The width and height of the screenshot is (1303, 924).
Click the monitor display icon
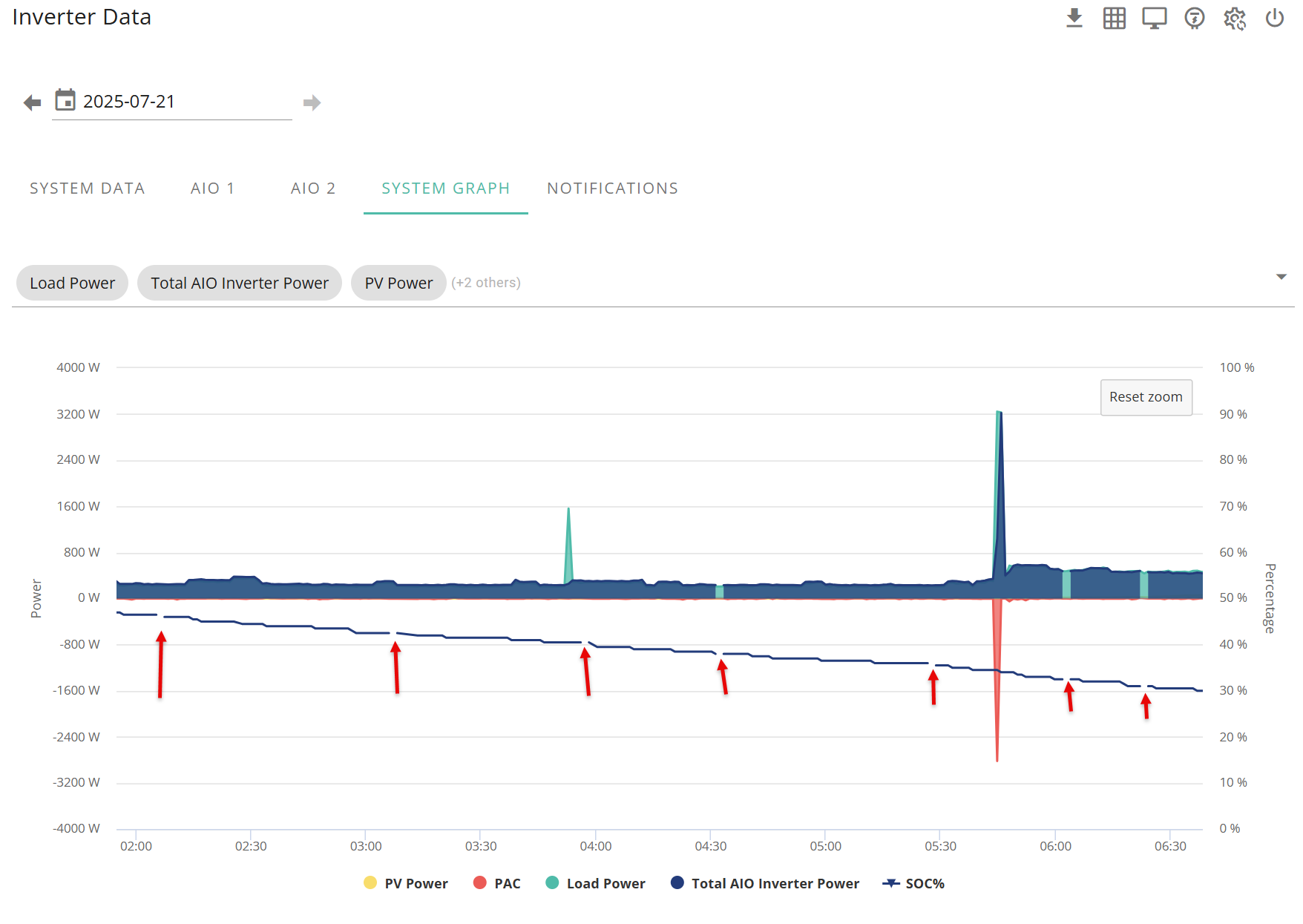1154,18
